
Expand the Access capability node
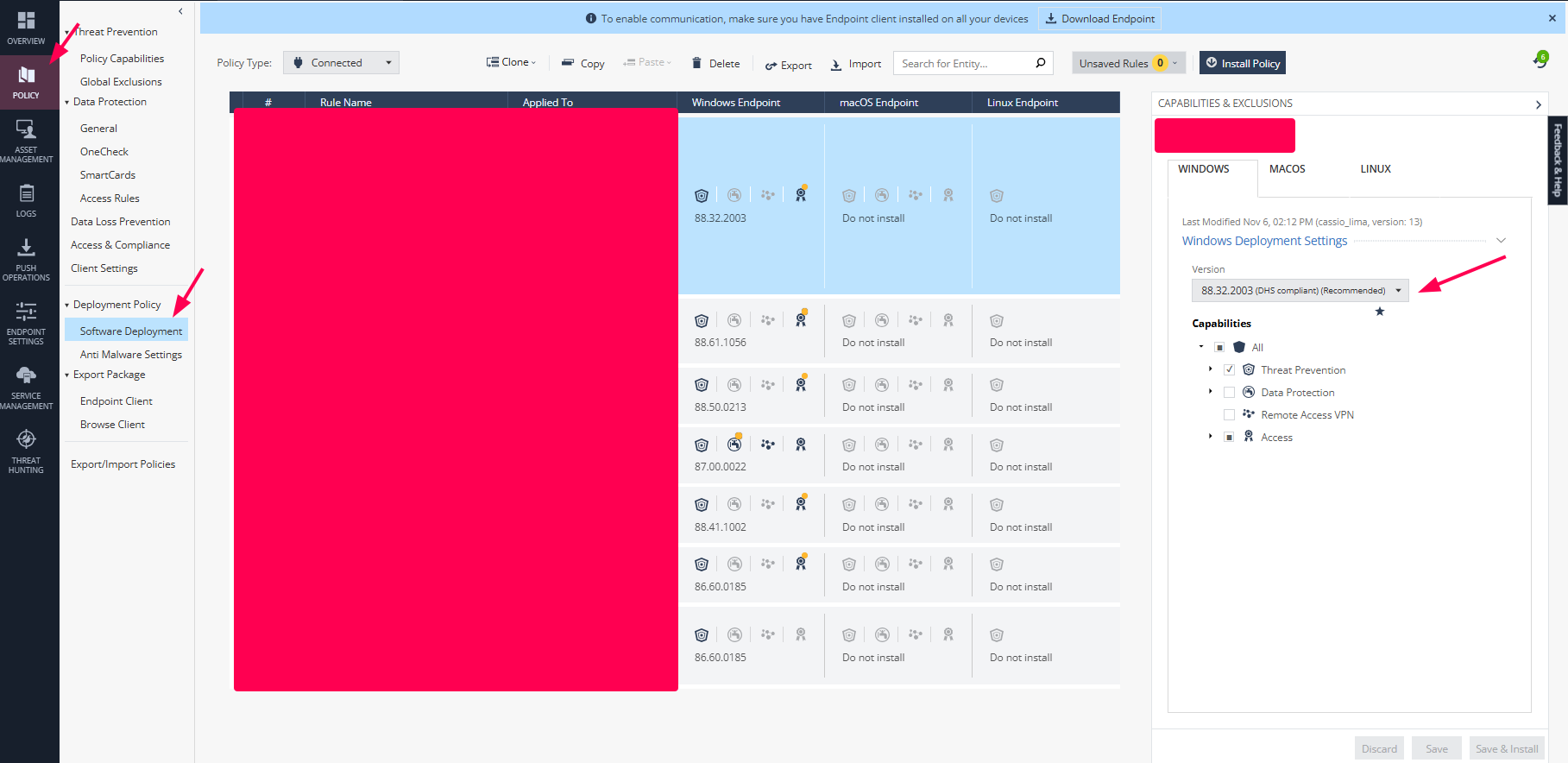1210,436
